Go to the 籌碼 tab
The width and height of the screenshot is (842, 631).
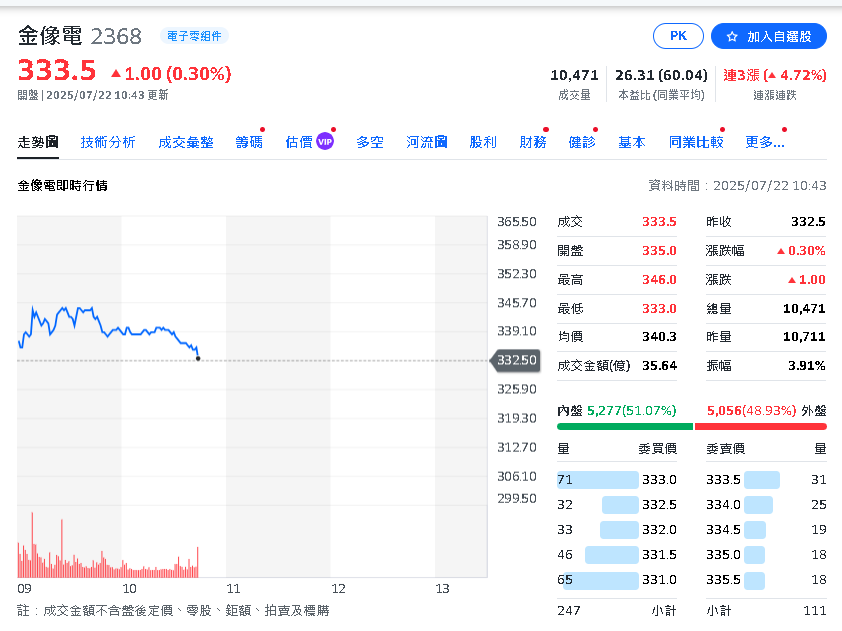249,142
